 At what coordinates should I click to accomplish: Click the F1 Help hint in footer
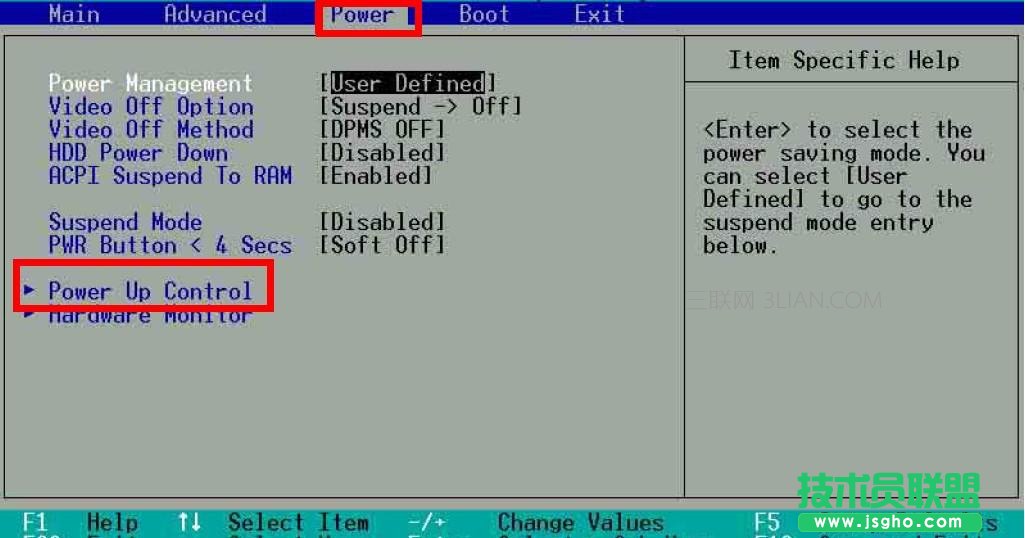click(x=80, y=522)
